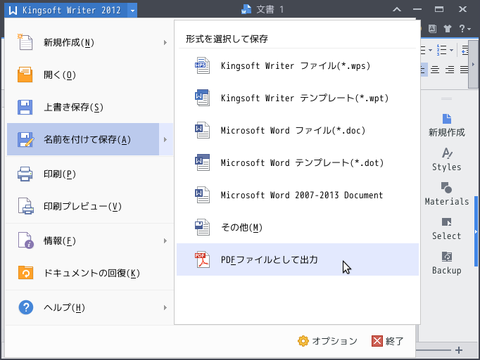Image resolution: width=480 pixels, height=360 pixels.
Task: Open the Kingsoft Writer 2012 menu dropdown arrow
Action: tap(132, 10)
